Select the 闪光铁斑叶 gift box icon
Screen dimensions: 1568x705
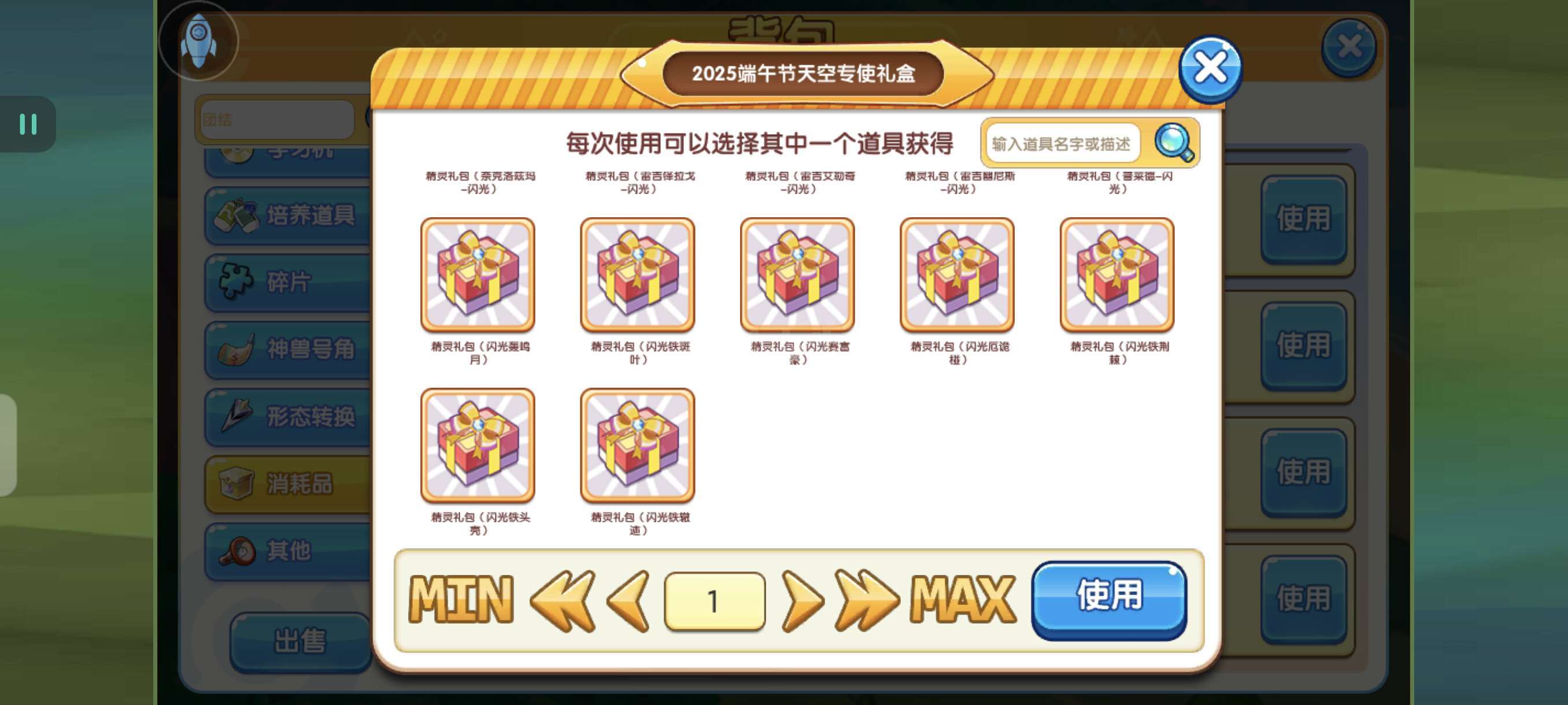[x=637, y=275]
